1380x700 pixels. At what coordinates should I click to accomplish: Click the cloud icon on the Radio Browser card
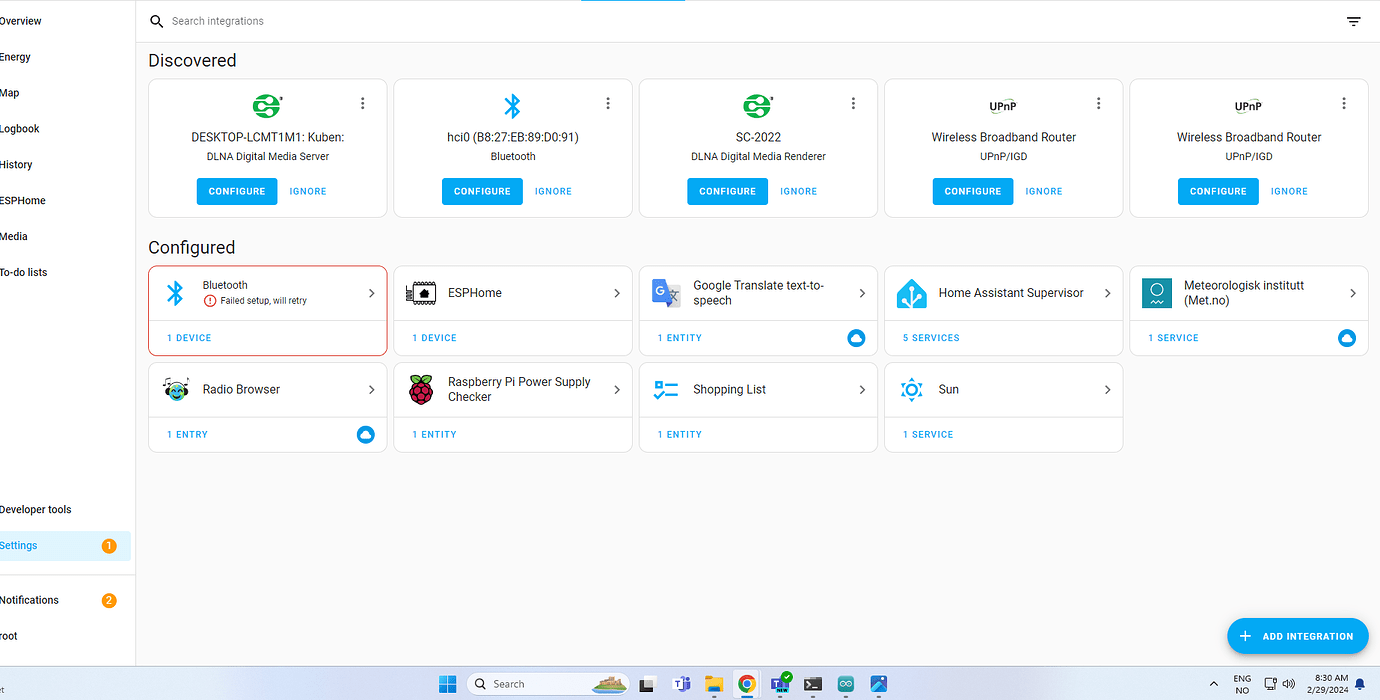click(365, 434)
